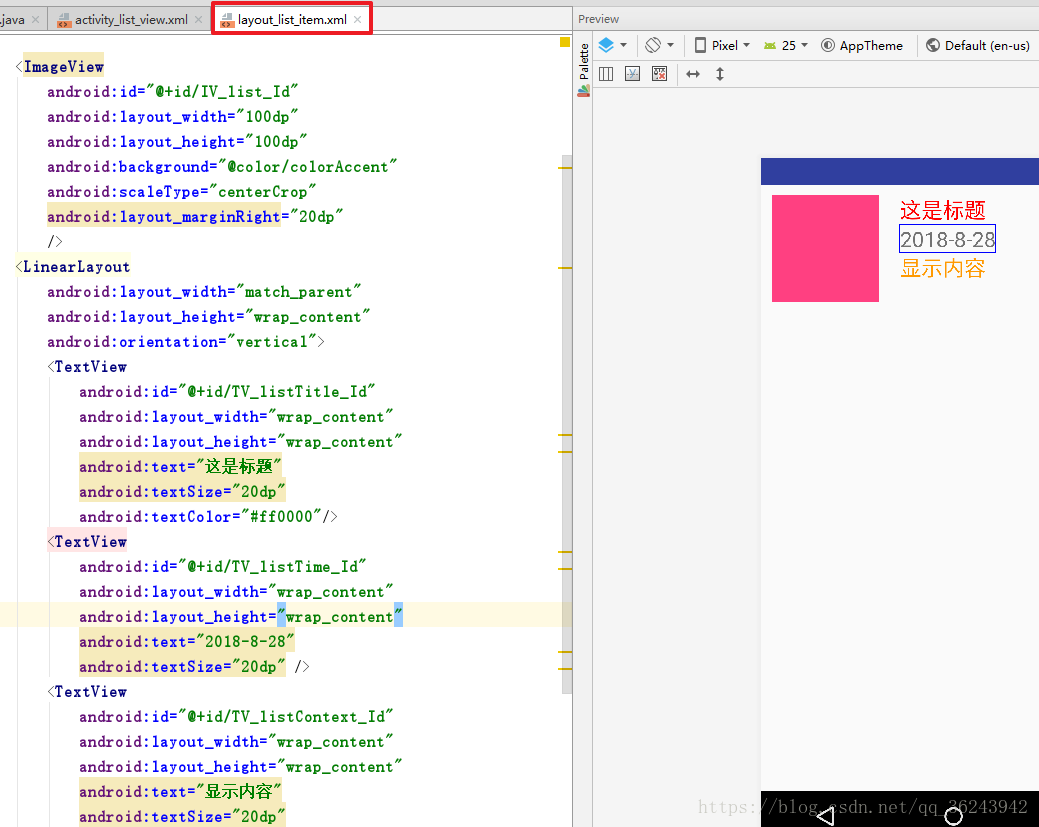Select the pink ImageView in preview
The height and width of the screenshot is (827, 1039).
point(825,248)
